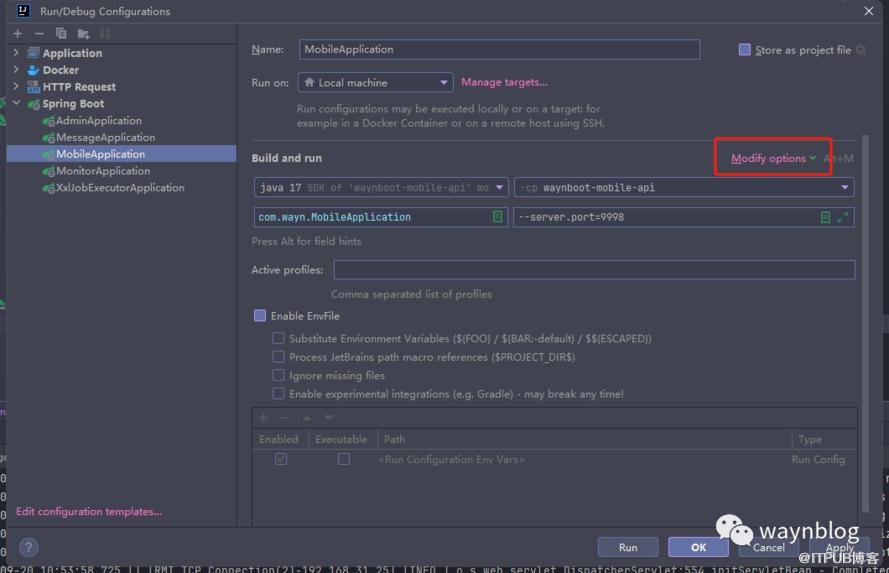
Task: Click the insert macro icon in main class field
Action: pyautogui.click(x=497, y=217)
